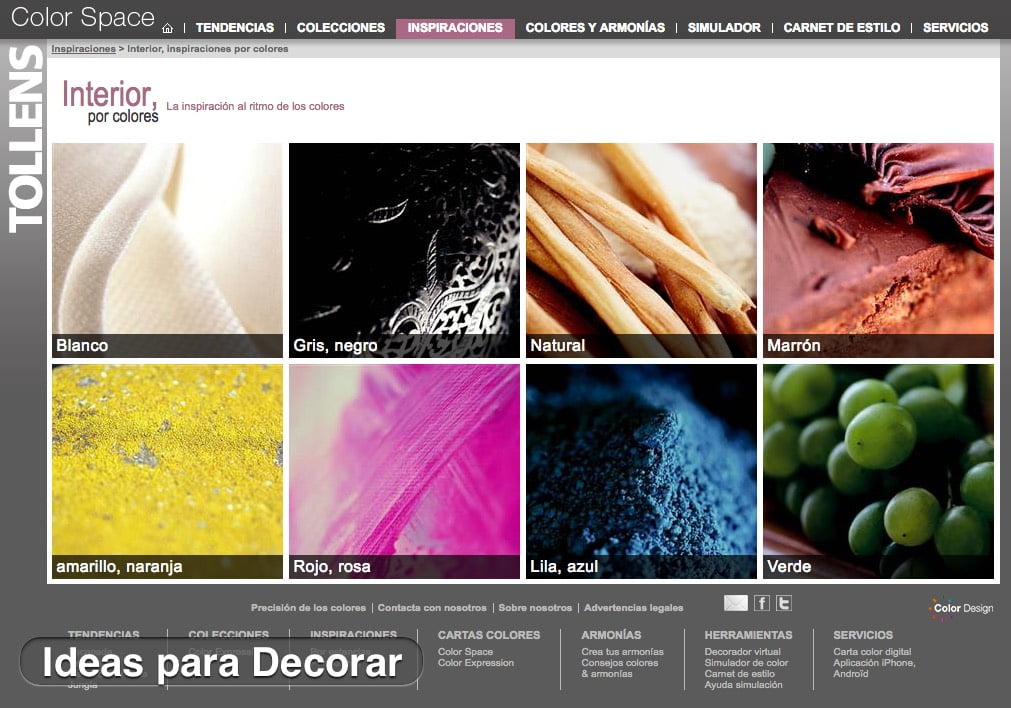Open COLORES Y ARMONÍAS menu
Viewport: 1011px width, 708px height.
pyautogui.click(x=595, y=28)
